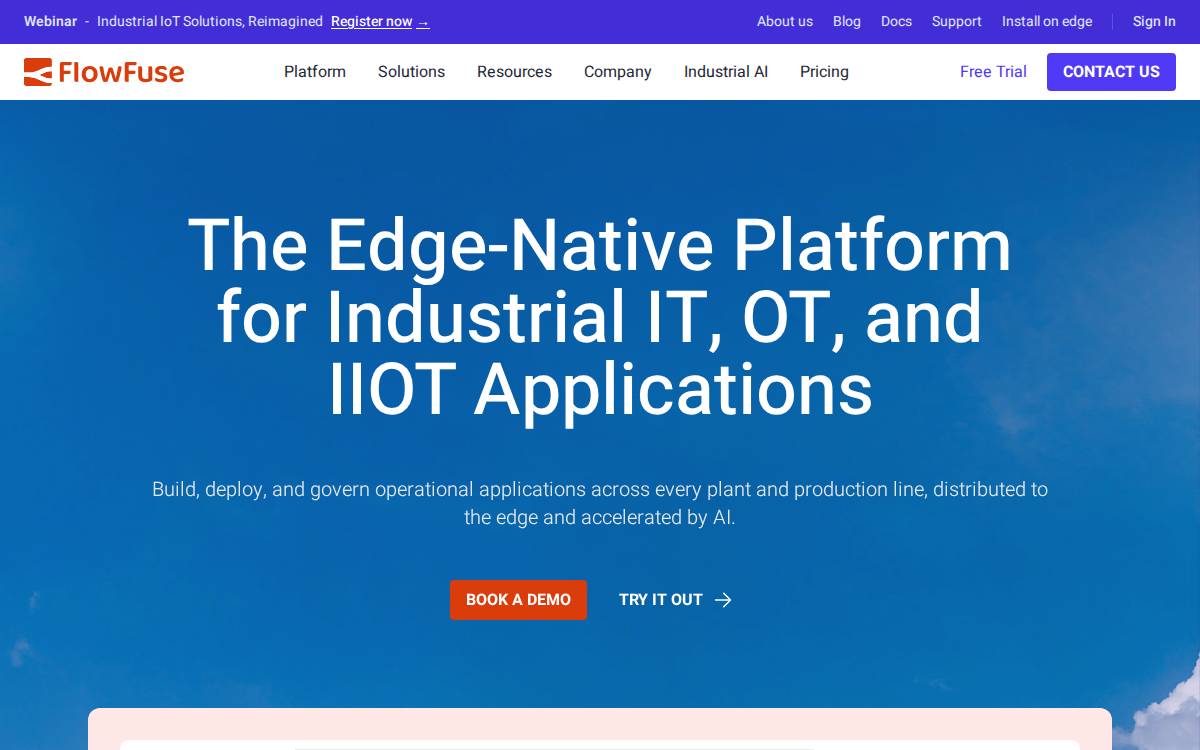Click the Free Trial link
The image size is (1200, 750).
(x=993, y=72)
